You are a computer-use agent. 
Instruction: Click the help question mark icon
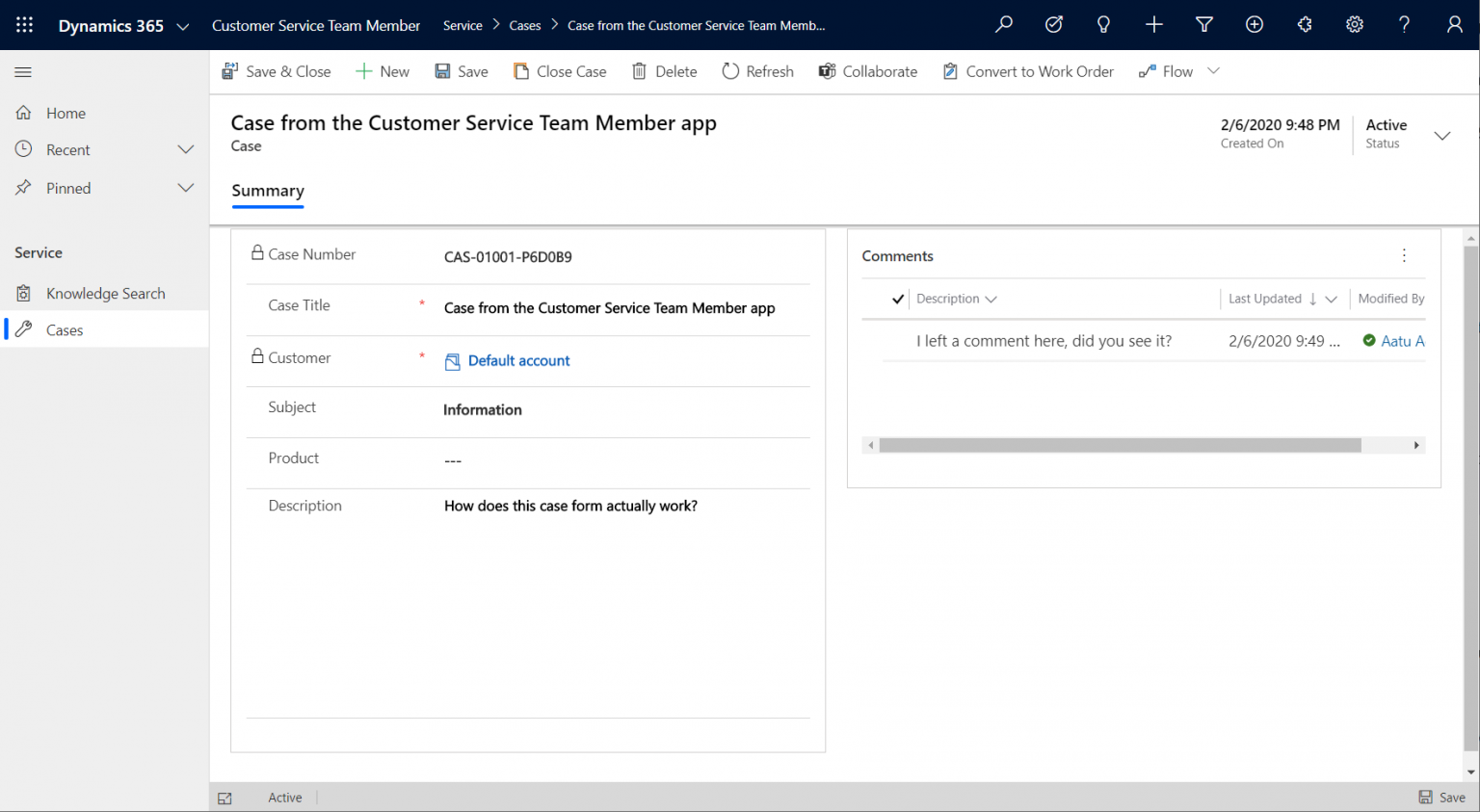click(x=1405, y=25)
